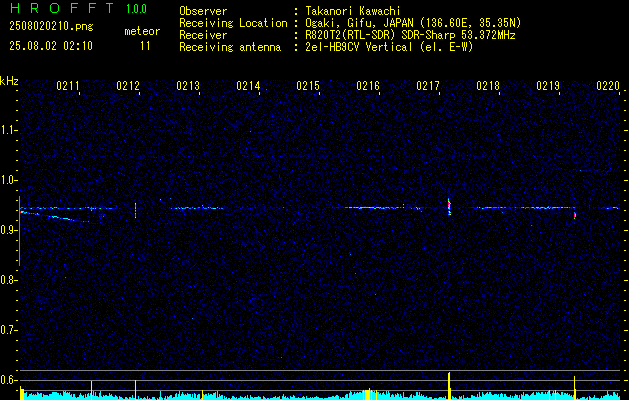Click the 0215 time axis marker
This screenshot has width=629, height=400.
[x=308, y=86]
